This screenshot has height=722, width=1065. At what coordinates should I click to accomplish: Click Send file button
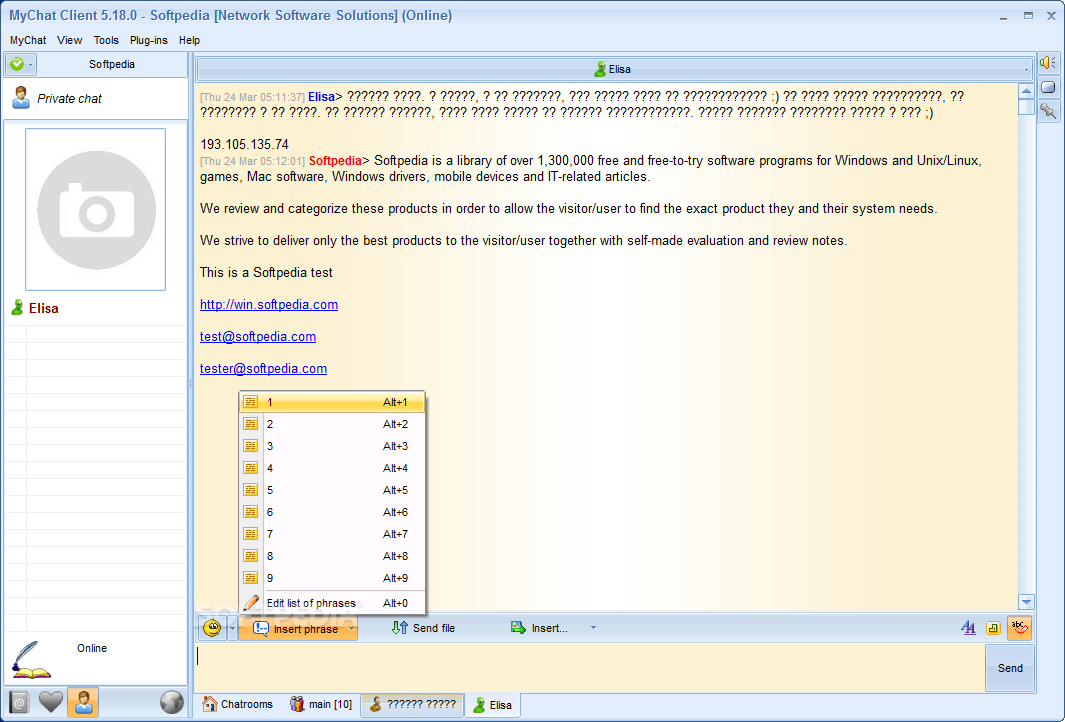pyautogui.click(x=423, y=628)
